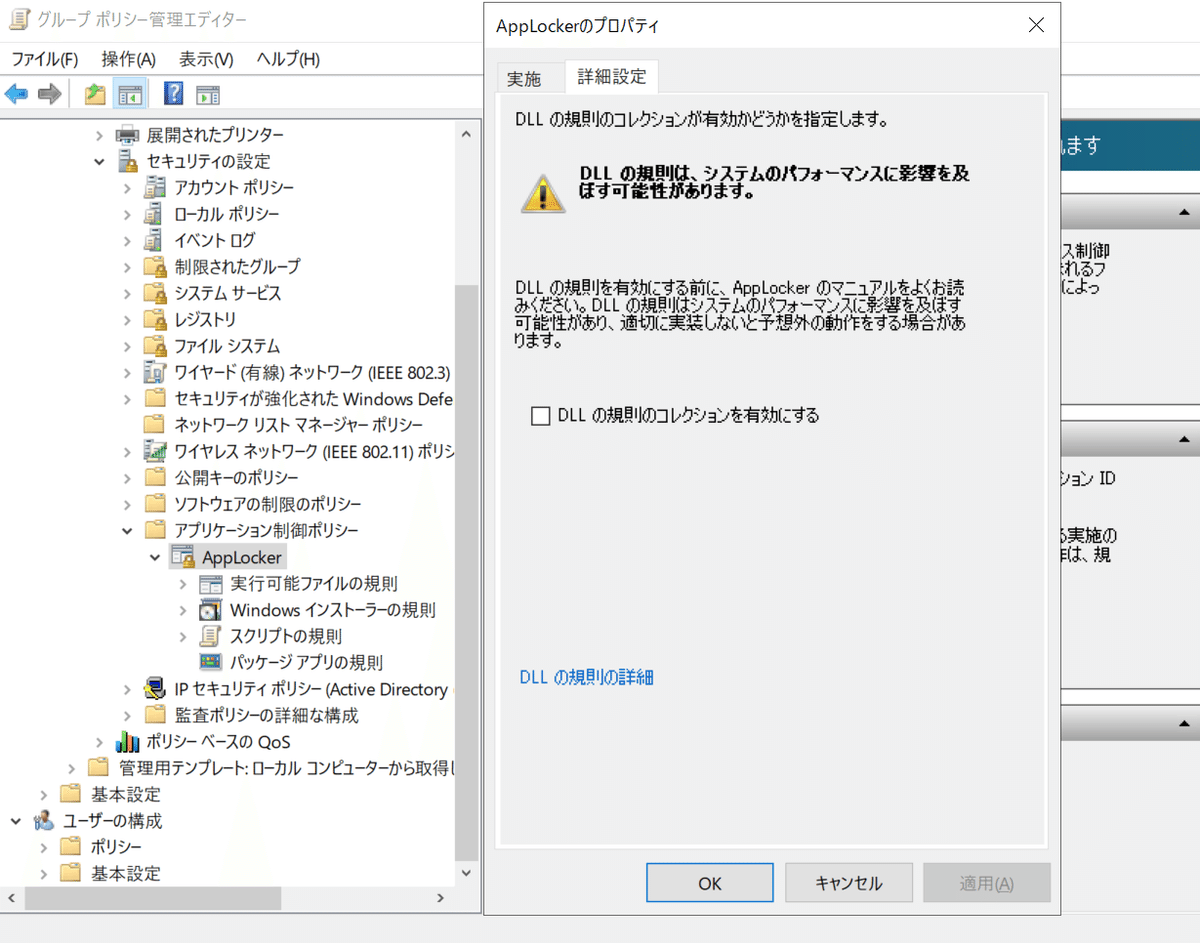Click the ワイヤード (有線) ネットワーク icon
The image size is (1200, 943).
(154, 372)
